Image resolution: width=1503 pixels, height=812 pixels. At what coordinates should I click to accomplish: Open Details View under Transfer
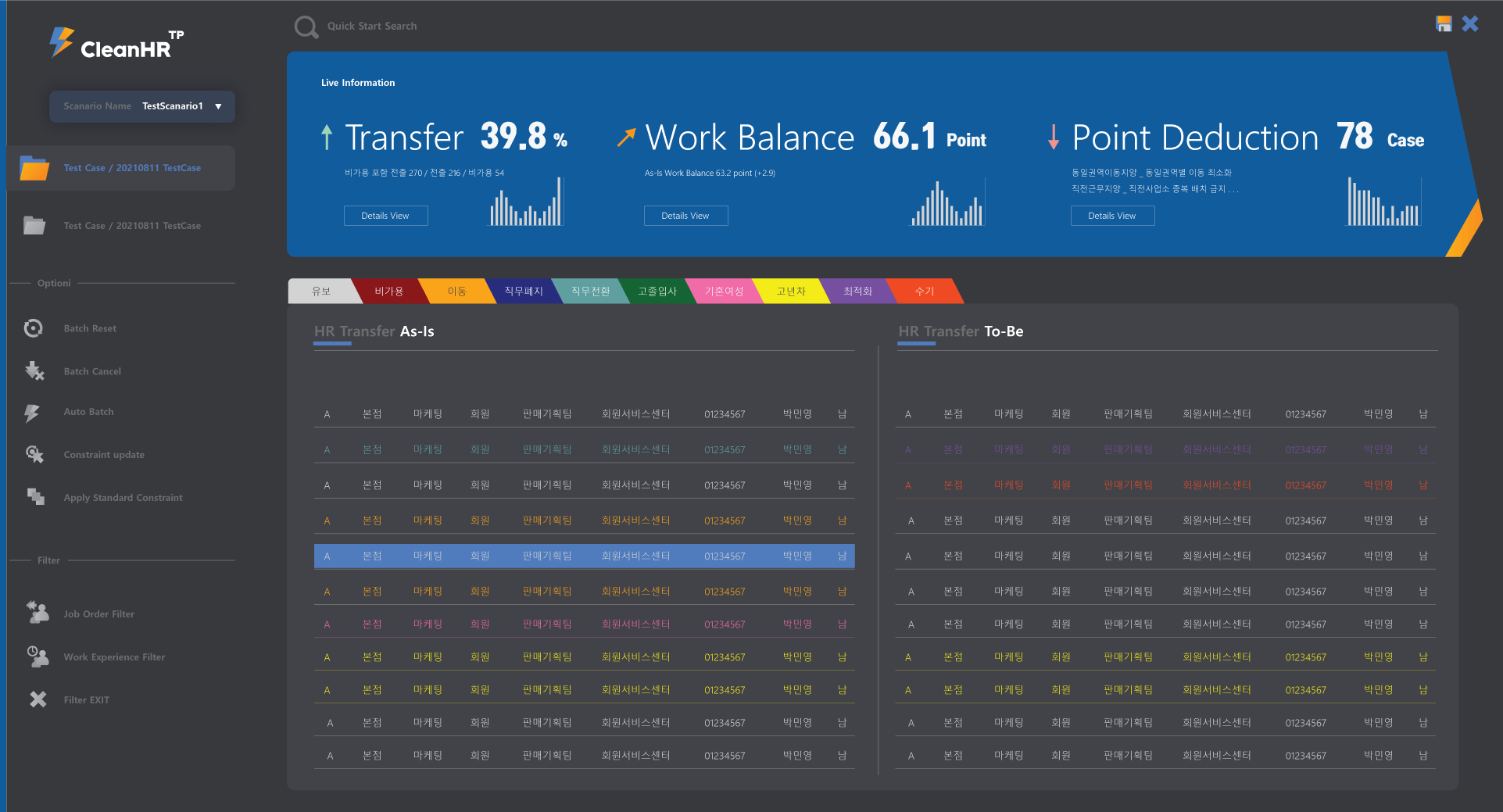385,216
